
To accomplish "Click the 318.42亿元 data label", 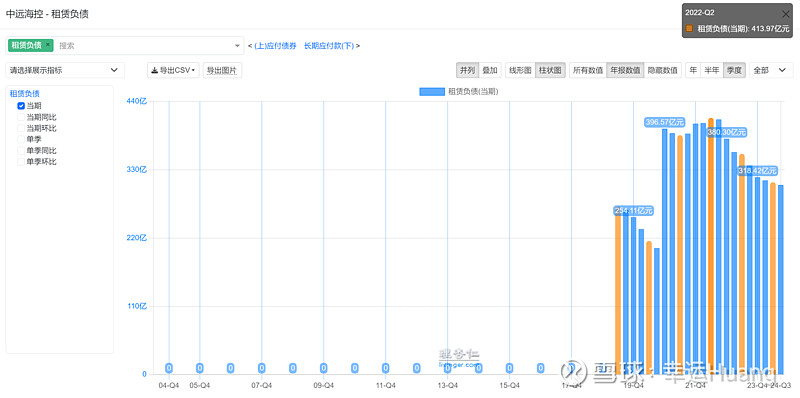I will (758, 170).
